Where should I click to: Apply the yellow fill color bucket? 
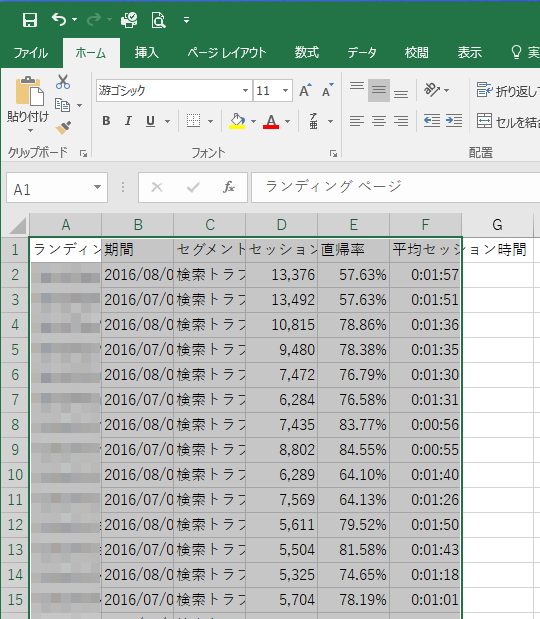237,121
